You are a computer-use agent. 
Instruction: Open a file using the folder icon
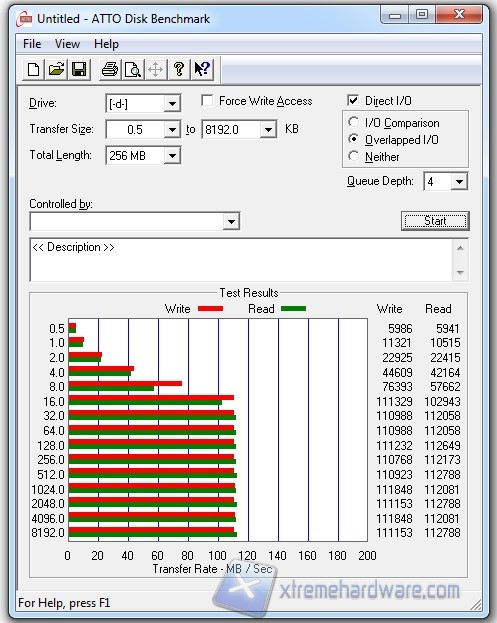tap(56, 70)
